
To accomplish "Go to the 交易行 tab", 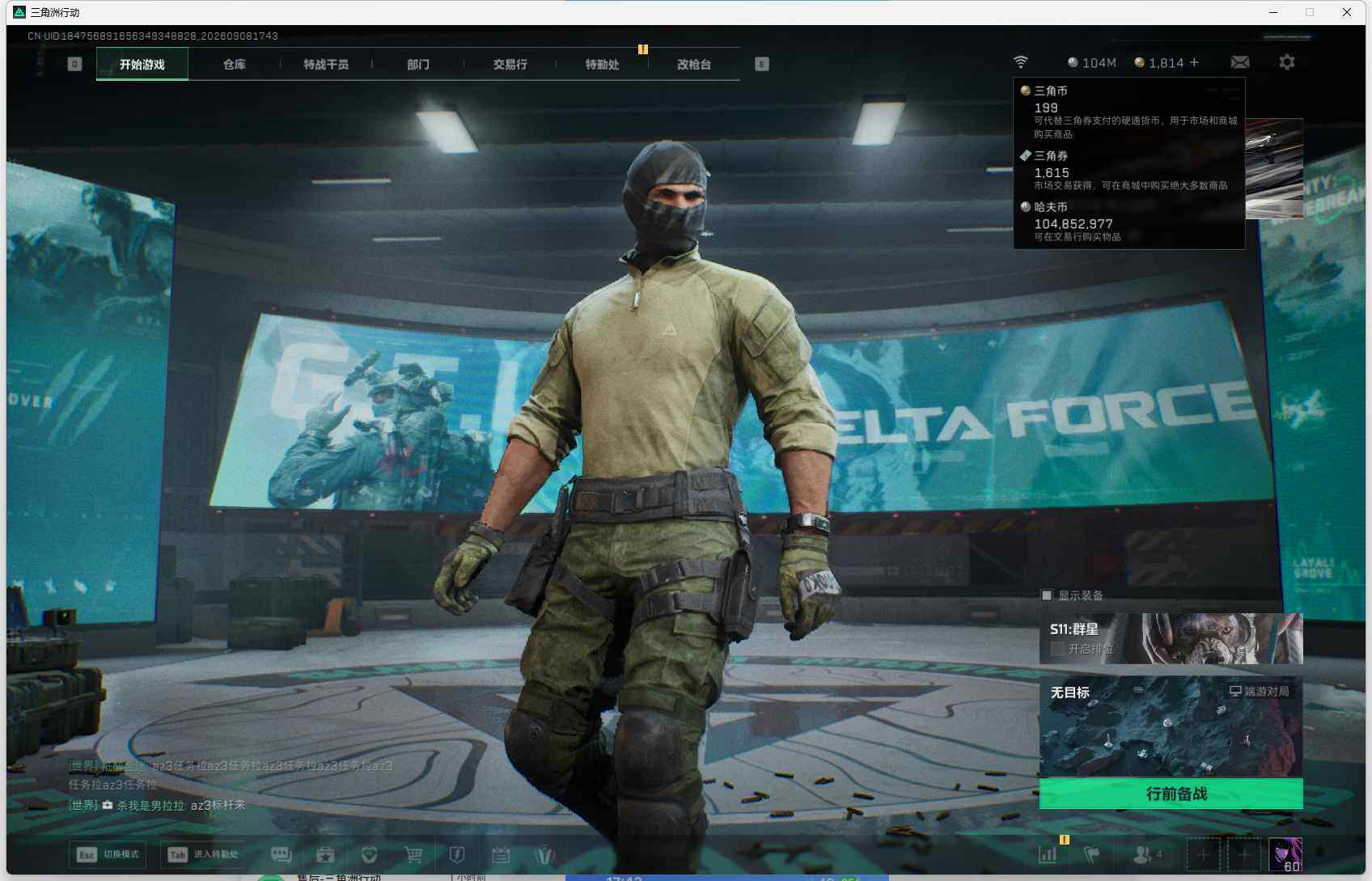I will coord(510,64).
